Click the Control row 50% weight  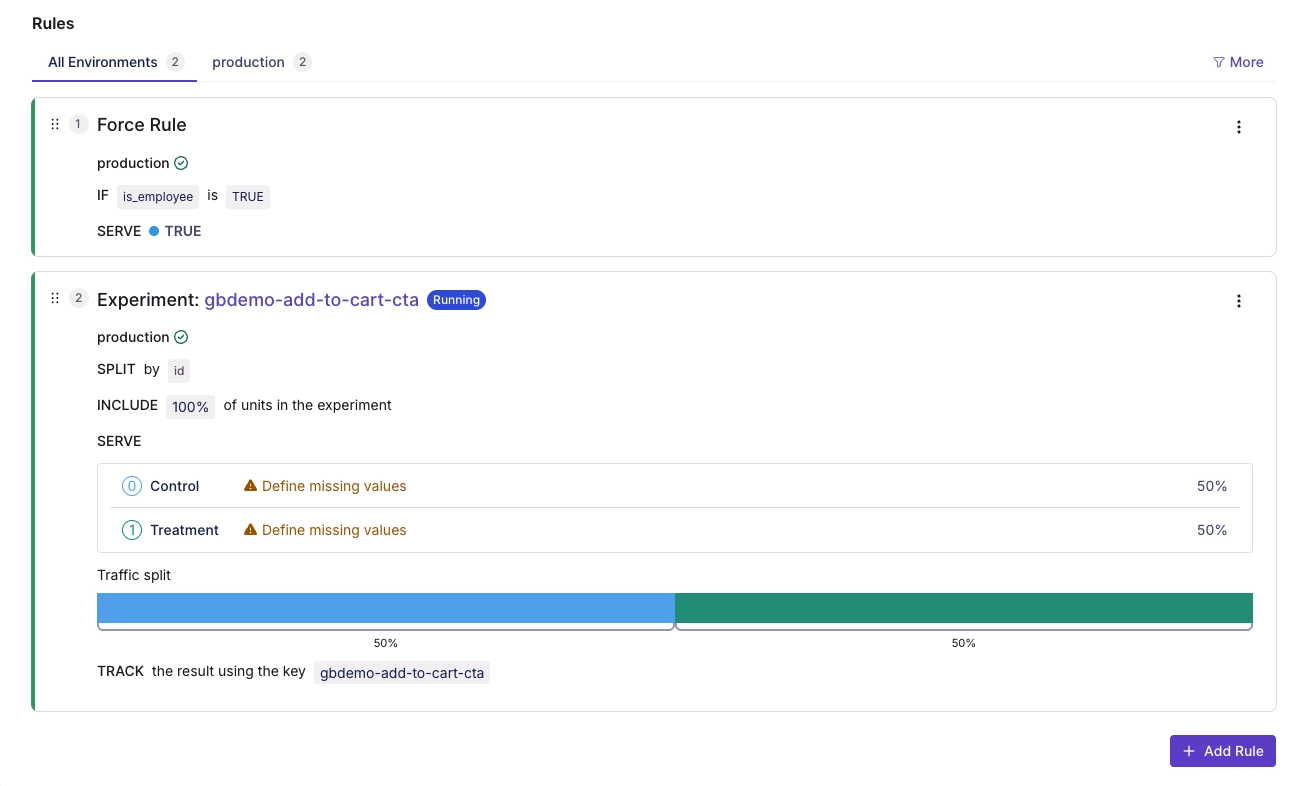click(1212, 486)
